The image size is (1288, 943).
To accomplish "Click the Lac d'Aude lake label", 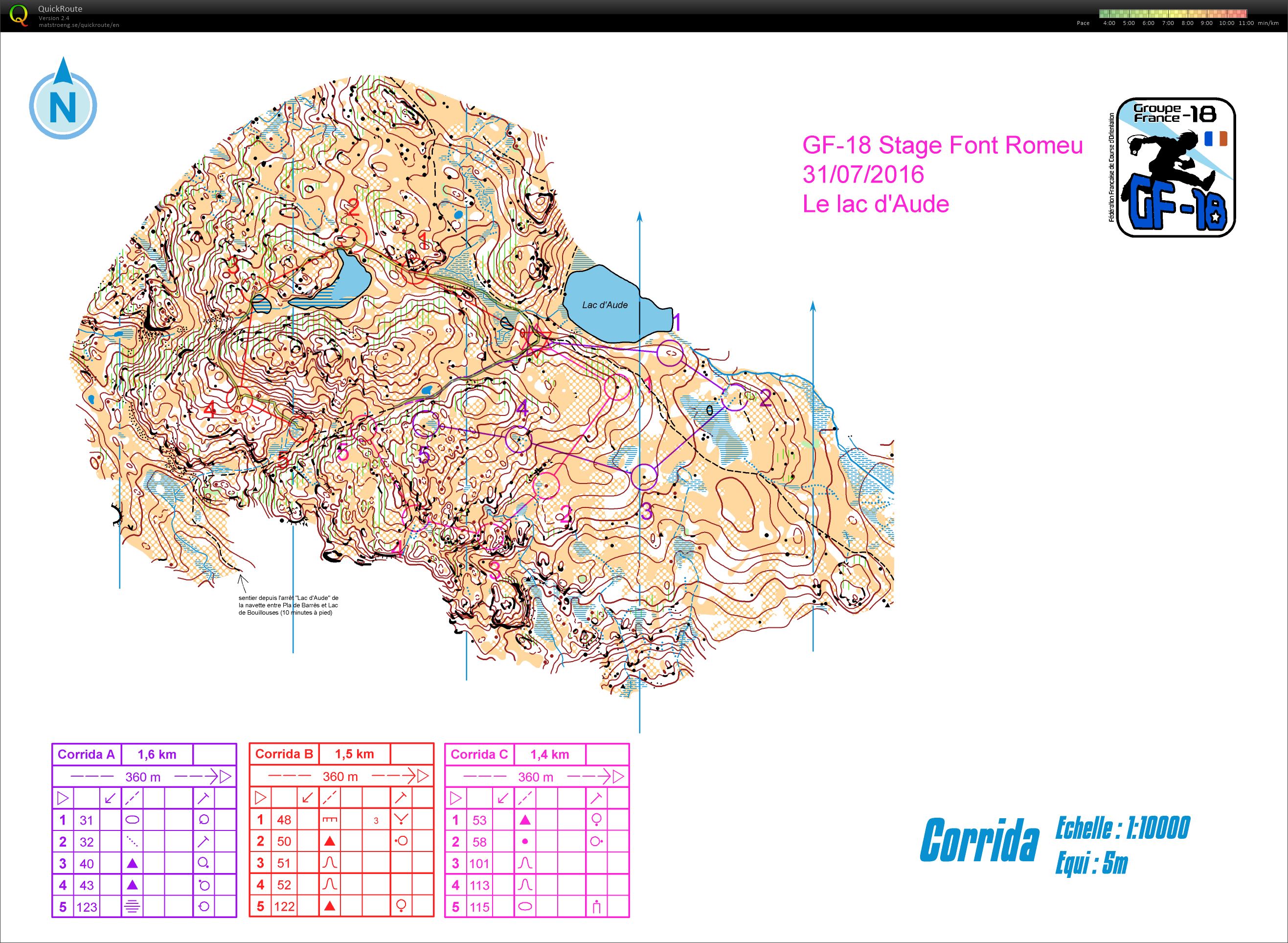I will coord(605,305).
